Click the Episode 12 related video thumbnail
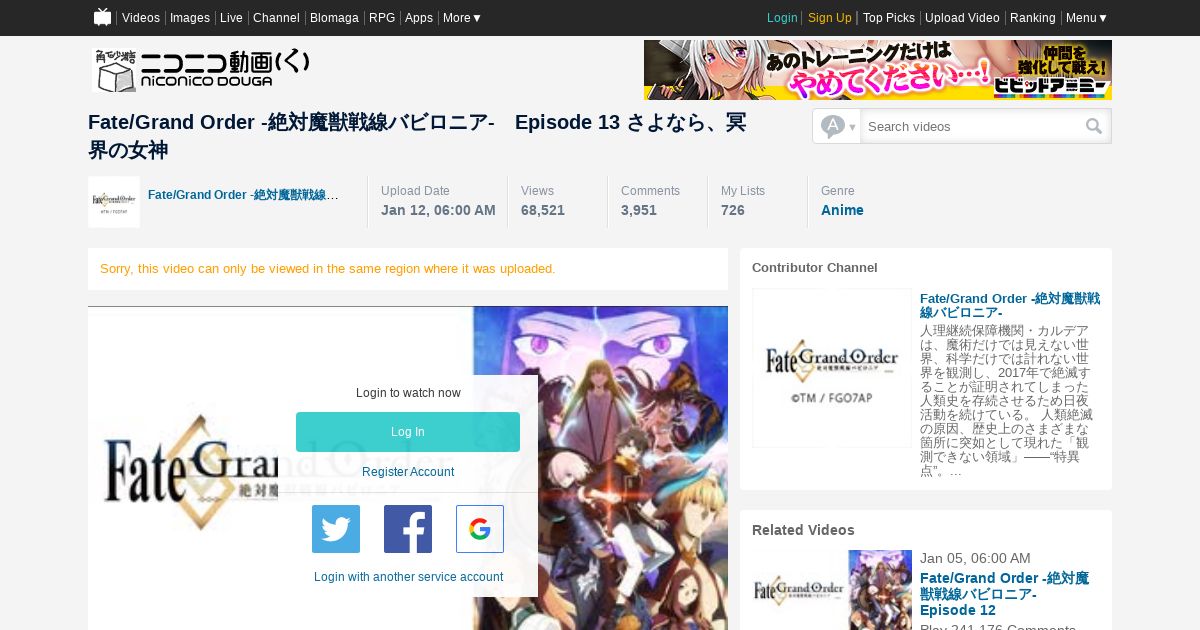 point(832,590)
